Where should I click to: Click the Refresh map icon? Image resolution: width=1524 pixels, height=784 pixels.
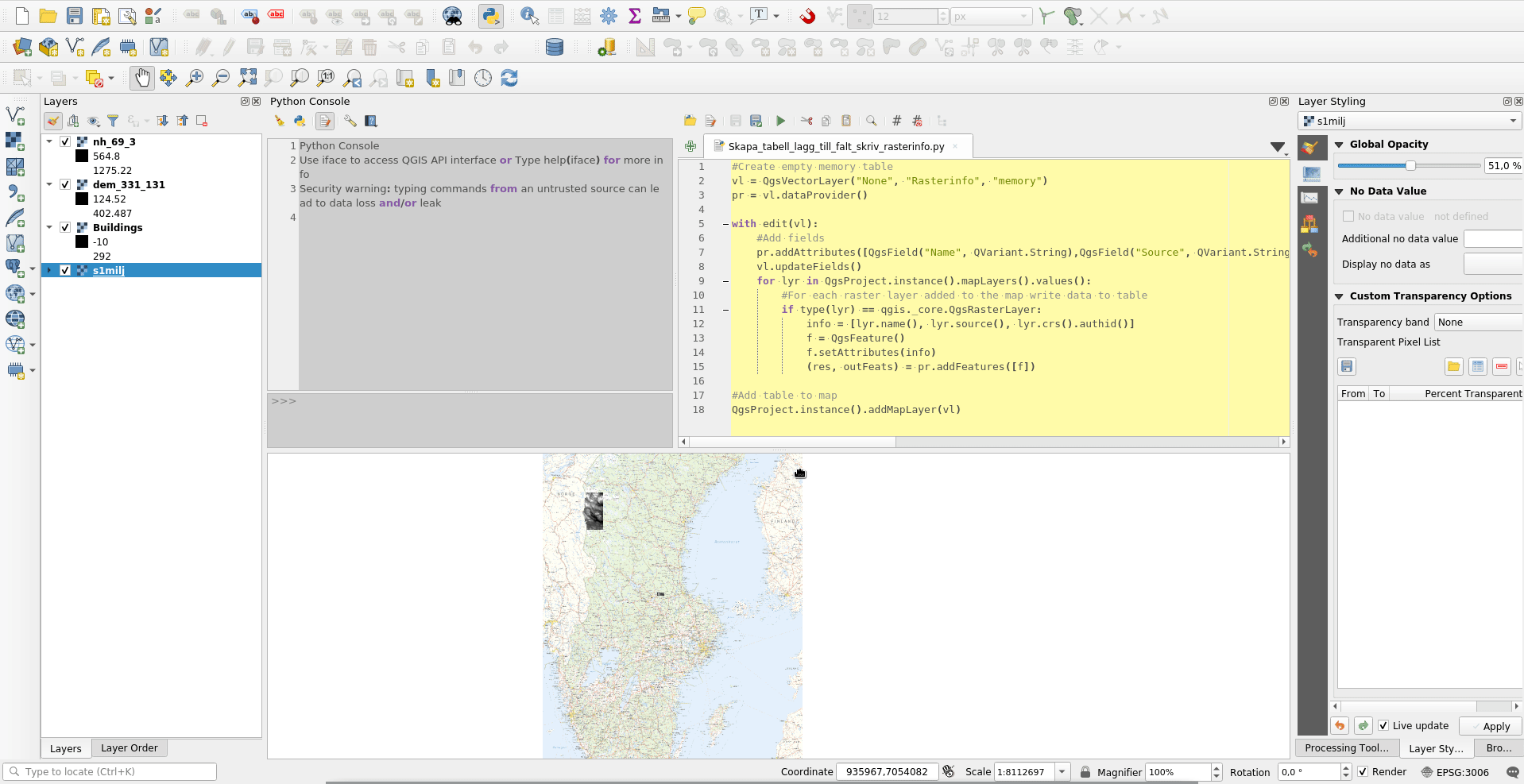[x=509, y=78]
